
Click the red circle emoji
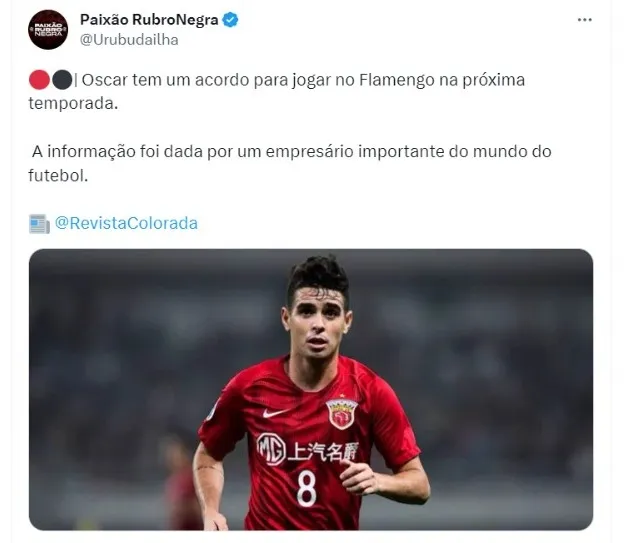[39, 80]
